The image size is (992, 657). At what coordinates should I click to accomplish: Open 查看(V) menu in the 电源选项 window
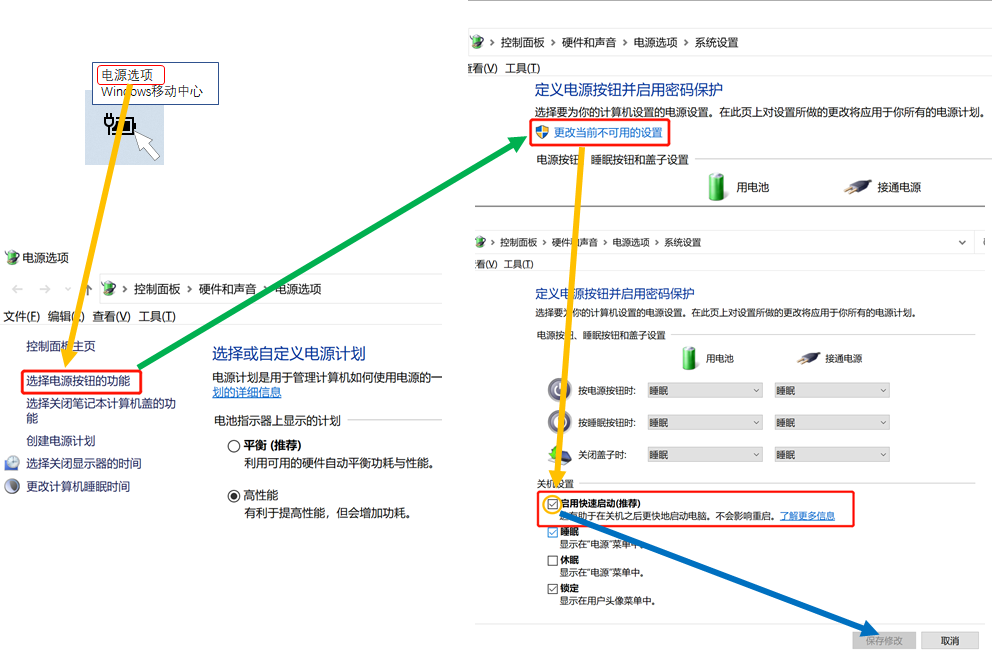[x=111, y=316]
